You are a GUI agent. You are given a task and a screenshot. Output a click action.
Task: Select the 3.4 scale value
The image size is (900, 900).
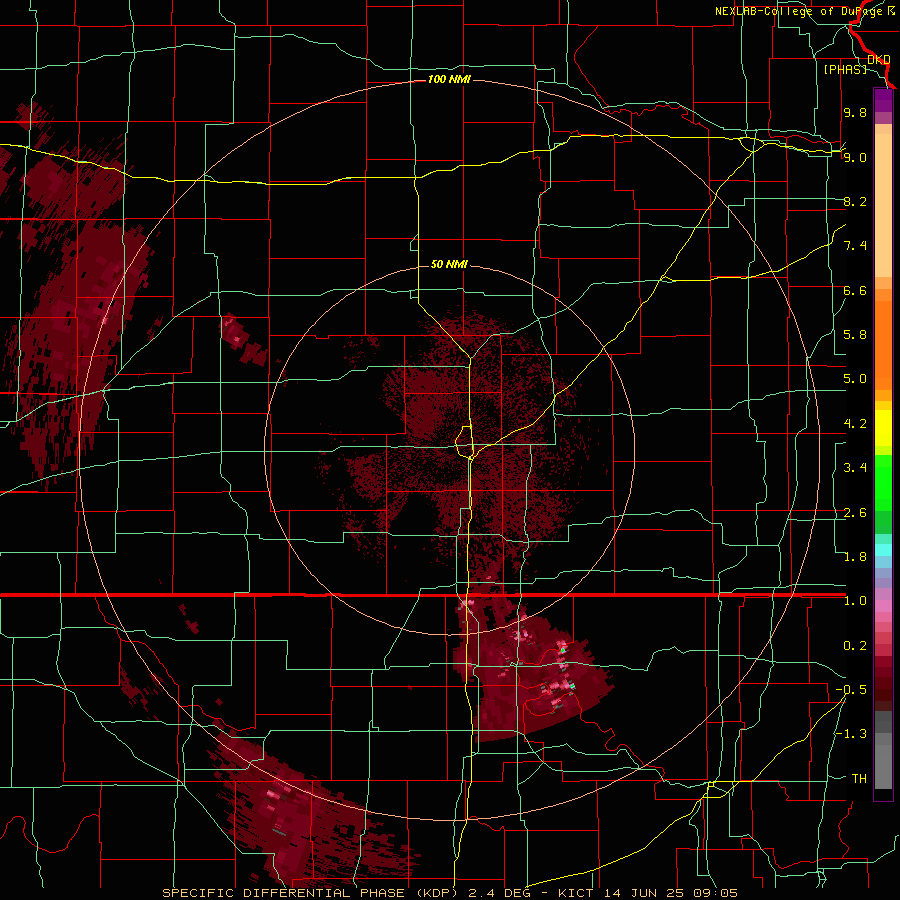coord(855,468)
